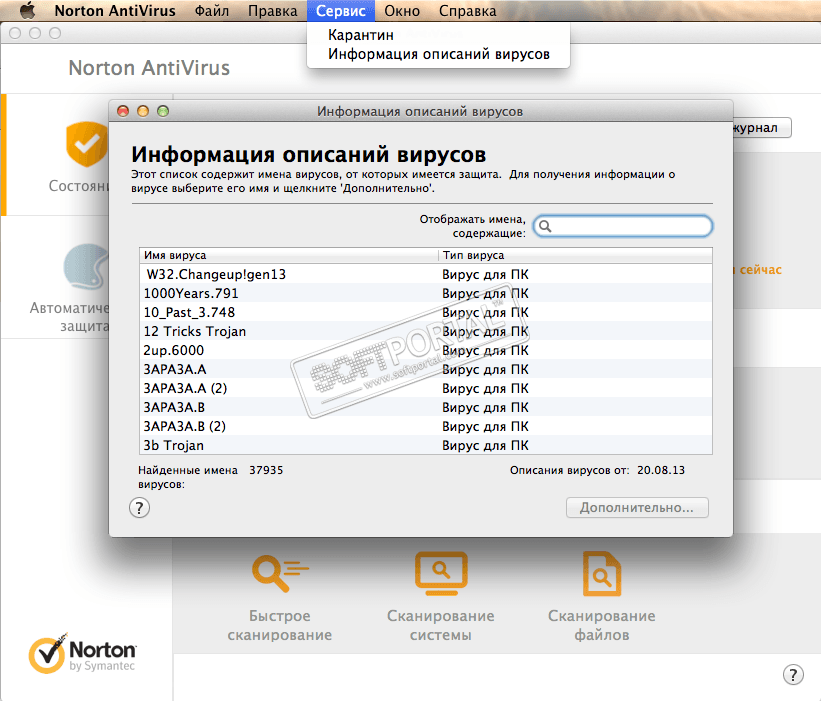Focus the virus name filter search field
The image size is (821, 701).
(x=623, y=226)
